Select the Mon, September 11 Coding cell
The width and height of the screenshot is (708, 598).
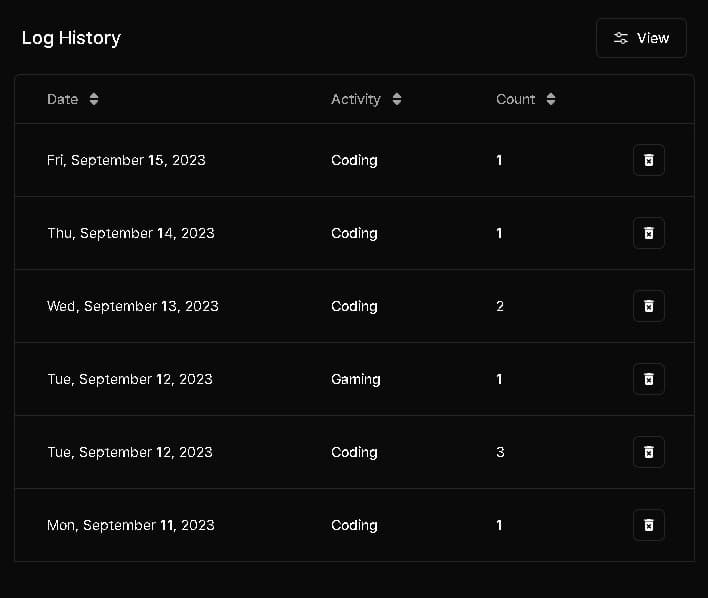[354, 525]
